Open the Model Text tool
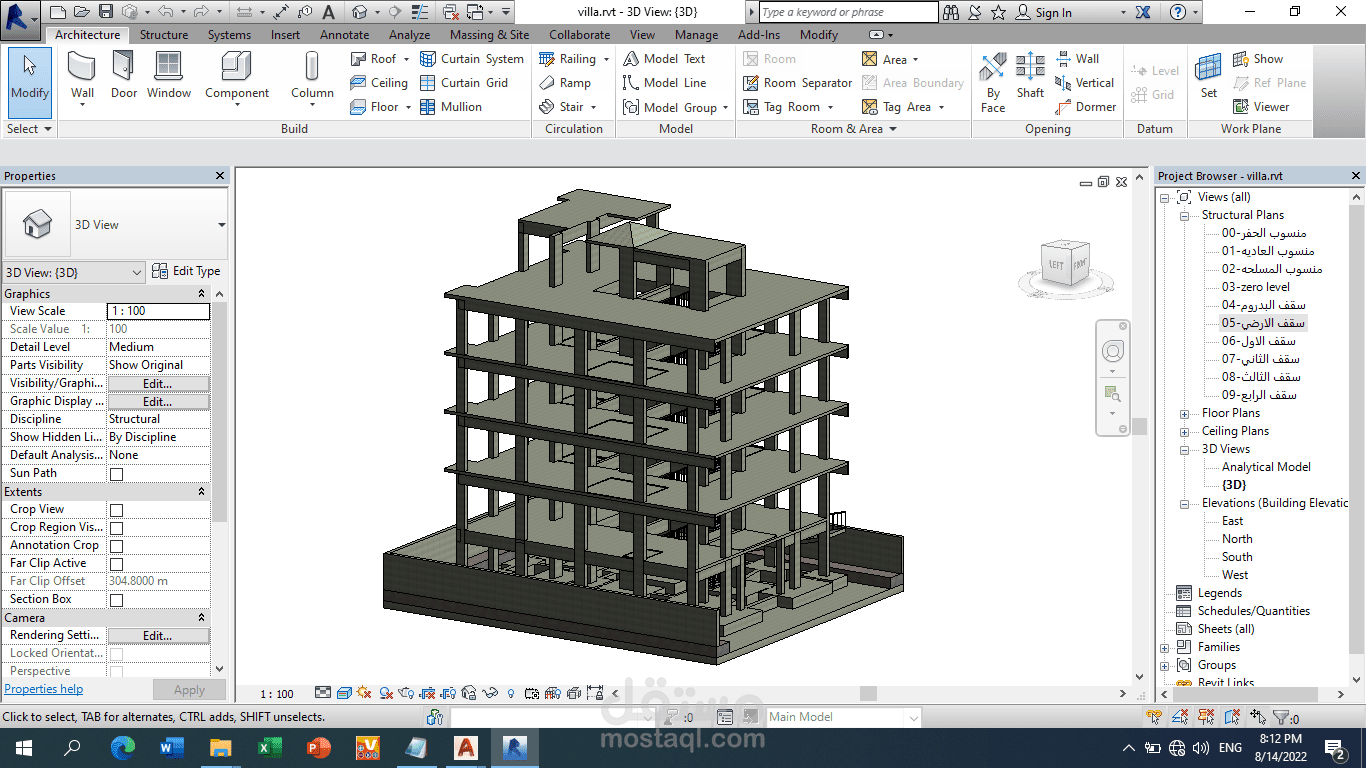Image resolution: width=1366 pixels, height=768 pixels. (x=664, y=59)
